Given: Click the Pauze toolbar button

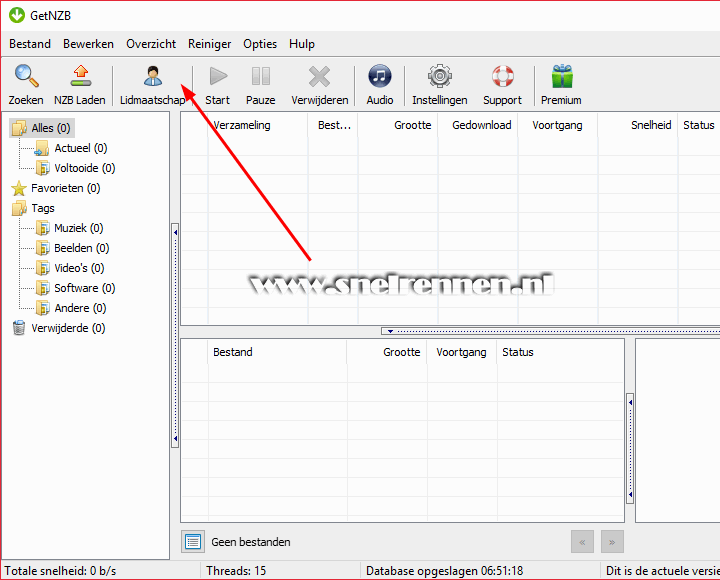Looking at the screenshot, I should pyautogui.click(x=260, y=85).
